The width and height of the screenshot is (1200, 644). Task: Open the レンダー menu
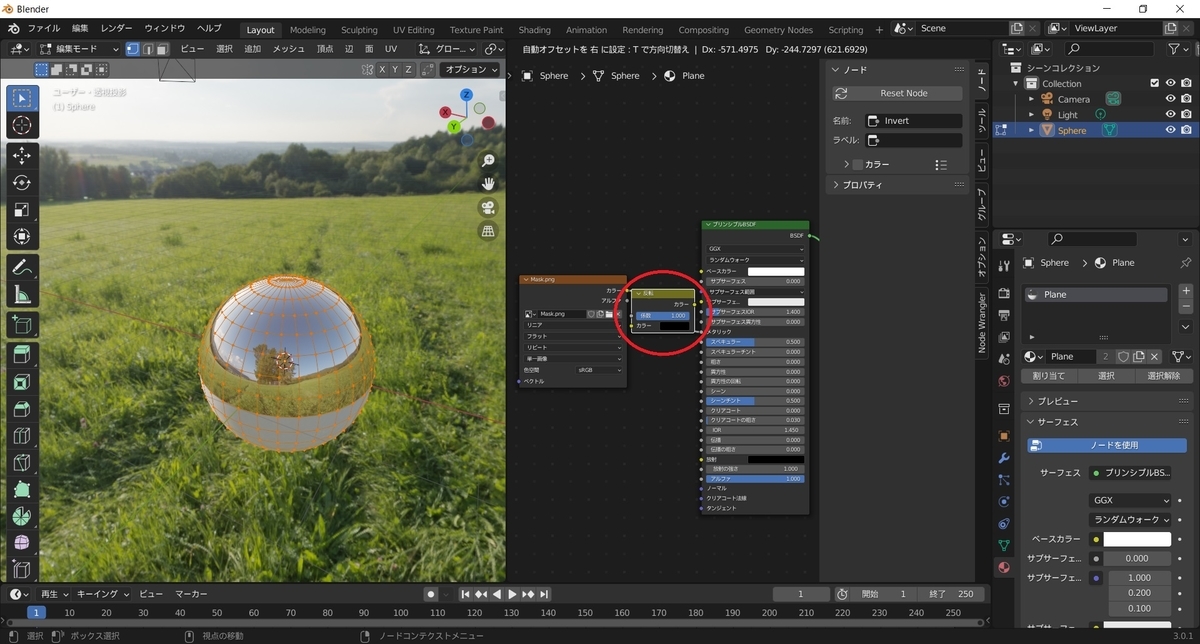[x=118, y=28]
